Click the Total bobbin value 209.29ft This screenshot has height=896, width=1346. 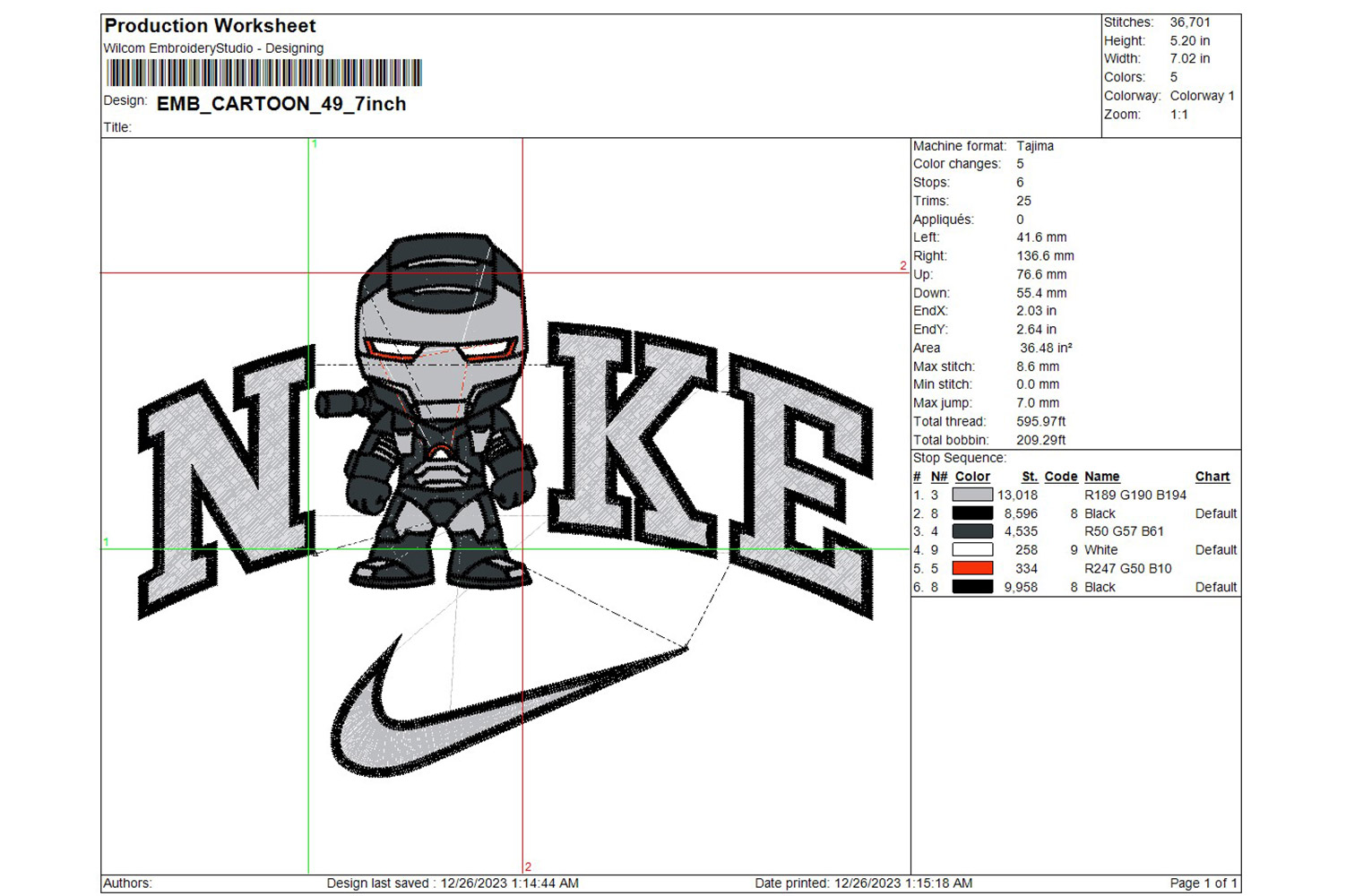point(1041,440)
